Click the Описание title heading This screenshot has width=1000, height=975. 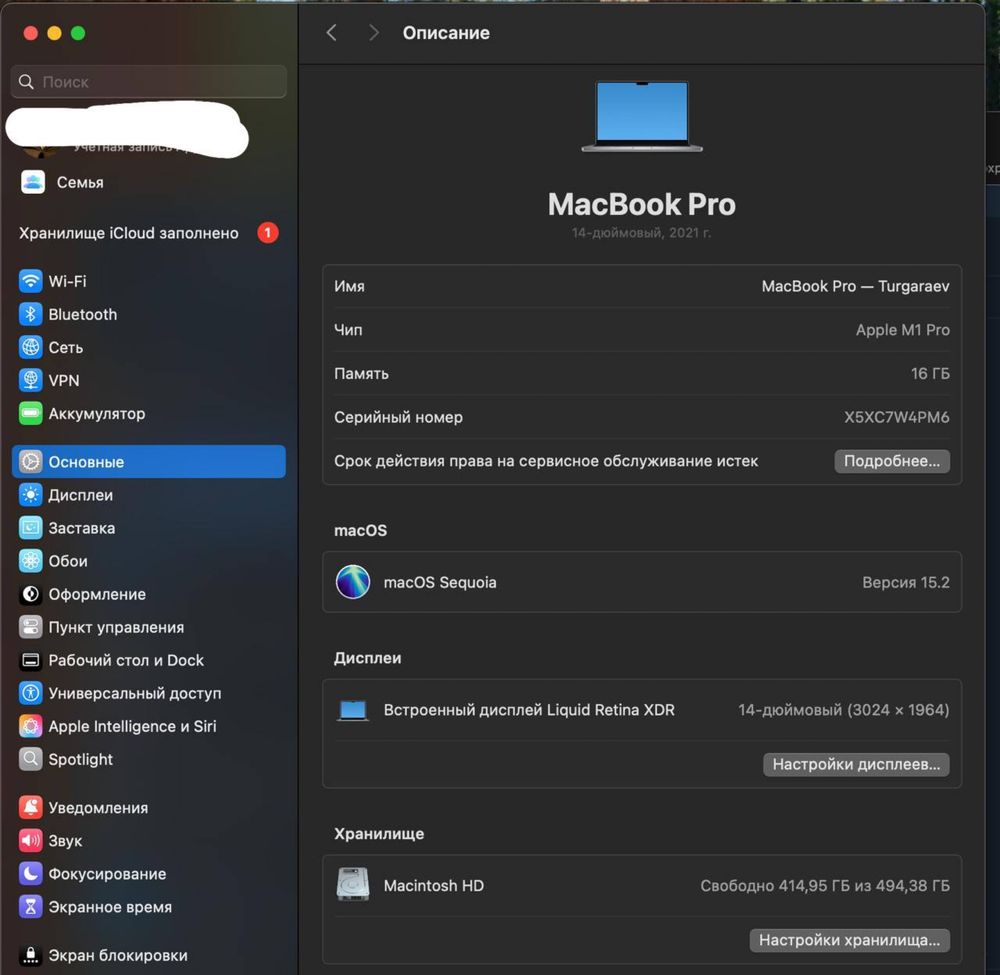pos(446,33)
